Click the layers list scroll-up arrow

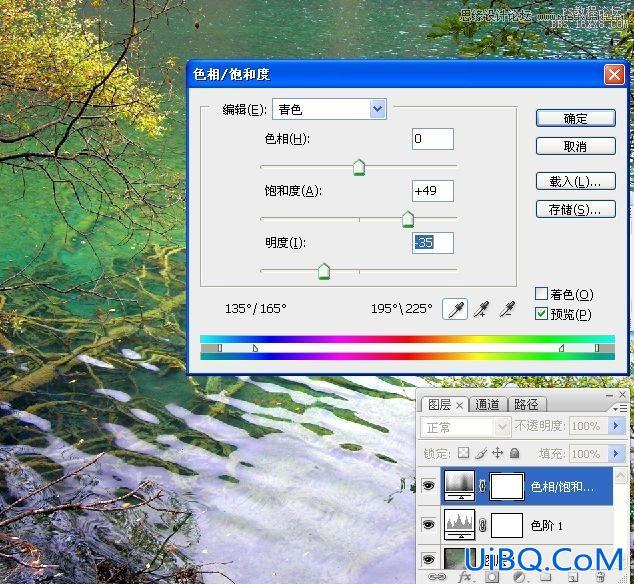[x=621, y=476]
